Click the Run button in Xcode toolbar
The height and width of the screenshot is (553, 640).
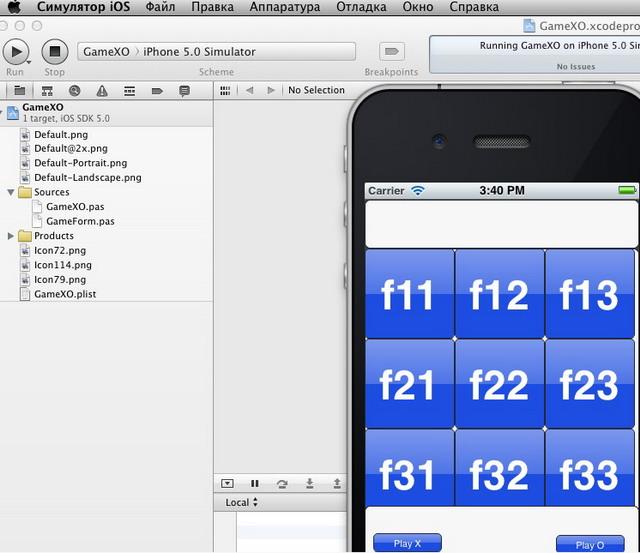point(16,51)
